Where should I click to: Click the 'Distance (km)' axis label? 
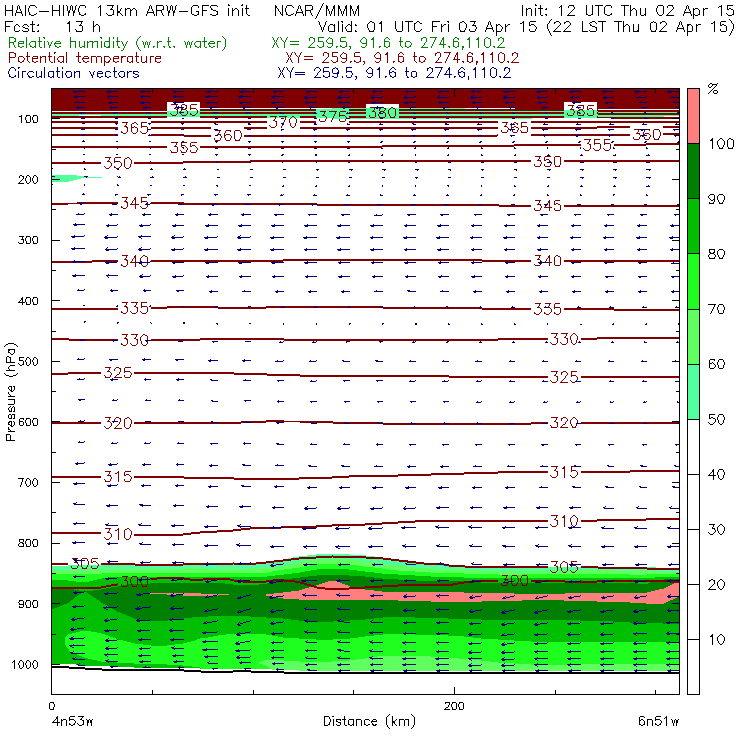[369, 722]
